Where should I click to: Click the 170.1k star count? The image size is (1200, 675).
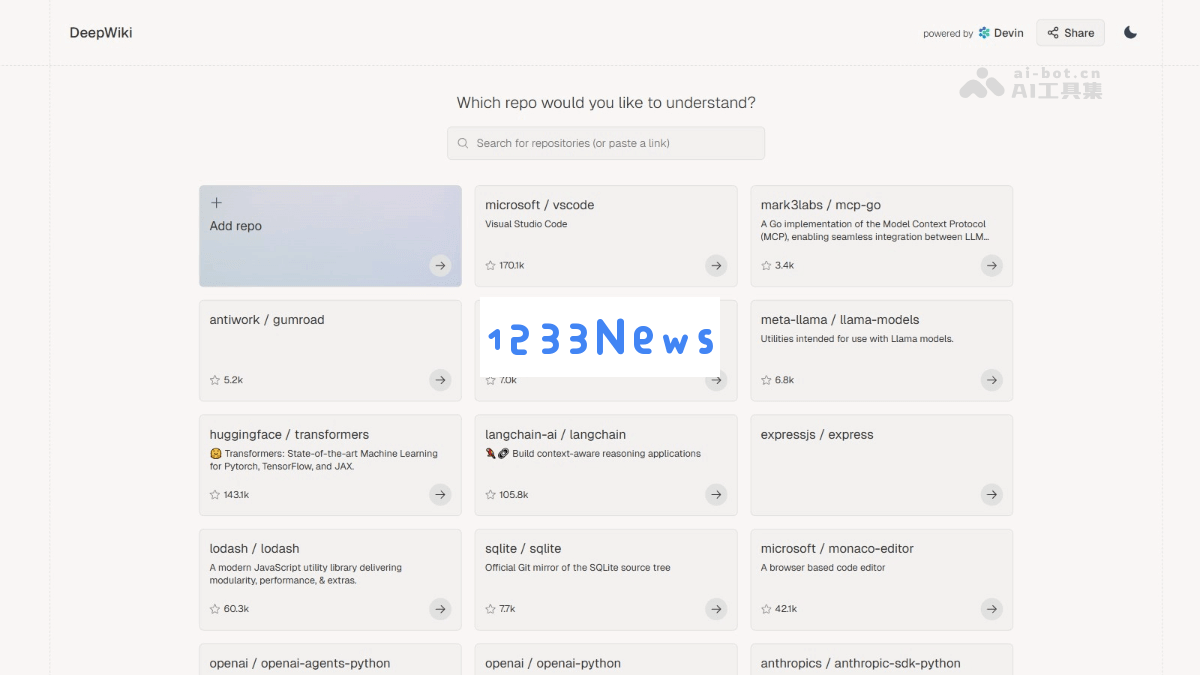point(512,266)
